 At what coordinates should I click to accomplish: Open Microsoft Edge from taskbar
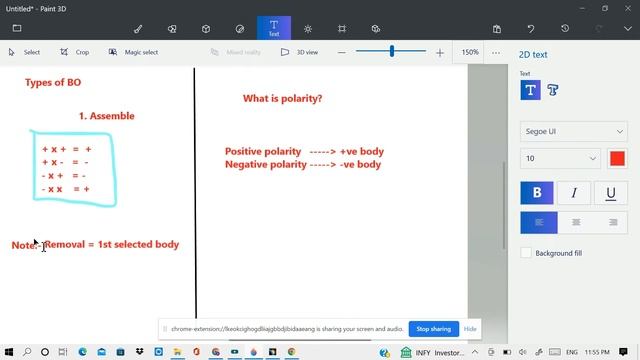point(82,352)
